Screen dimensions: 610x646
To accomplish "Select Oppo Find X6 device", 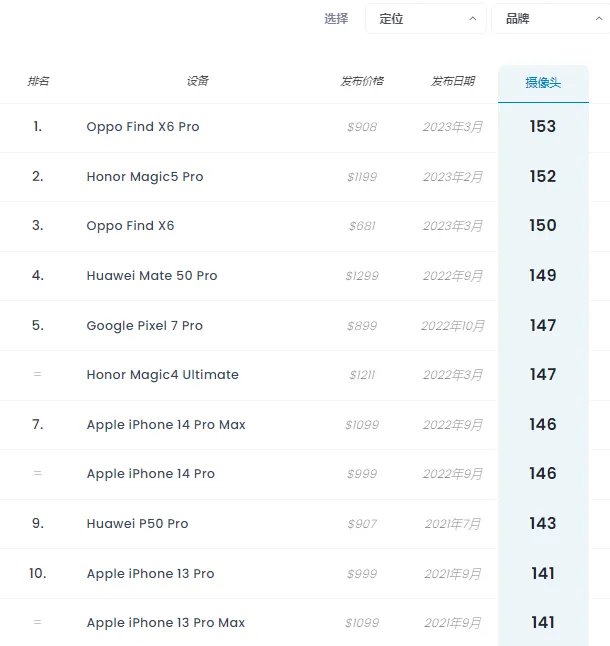I will (130, 226).
